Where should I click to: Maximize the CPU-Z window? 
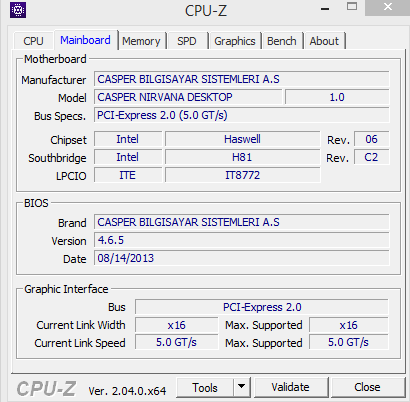click(x=352, y=7)
